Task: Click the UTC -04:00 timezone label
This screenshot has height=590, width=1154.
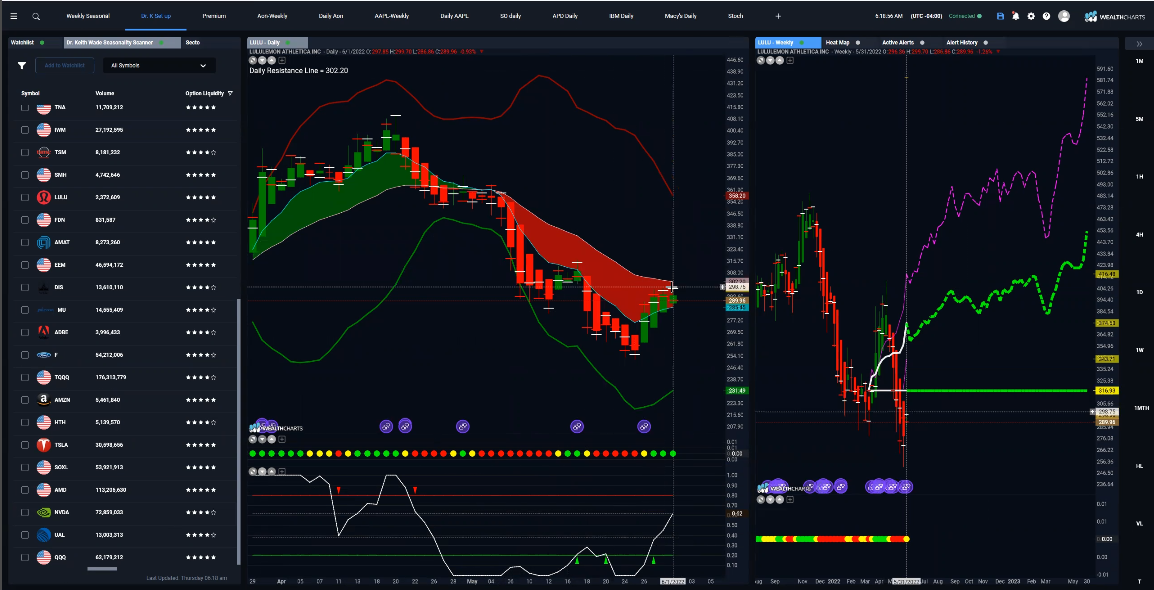Action: coord(925,15)
